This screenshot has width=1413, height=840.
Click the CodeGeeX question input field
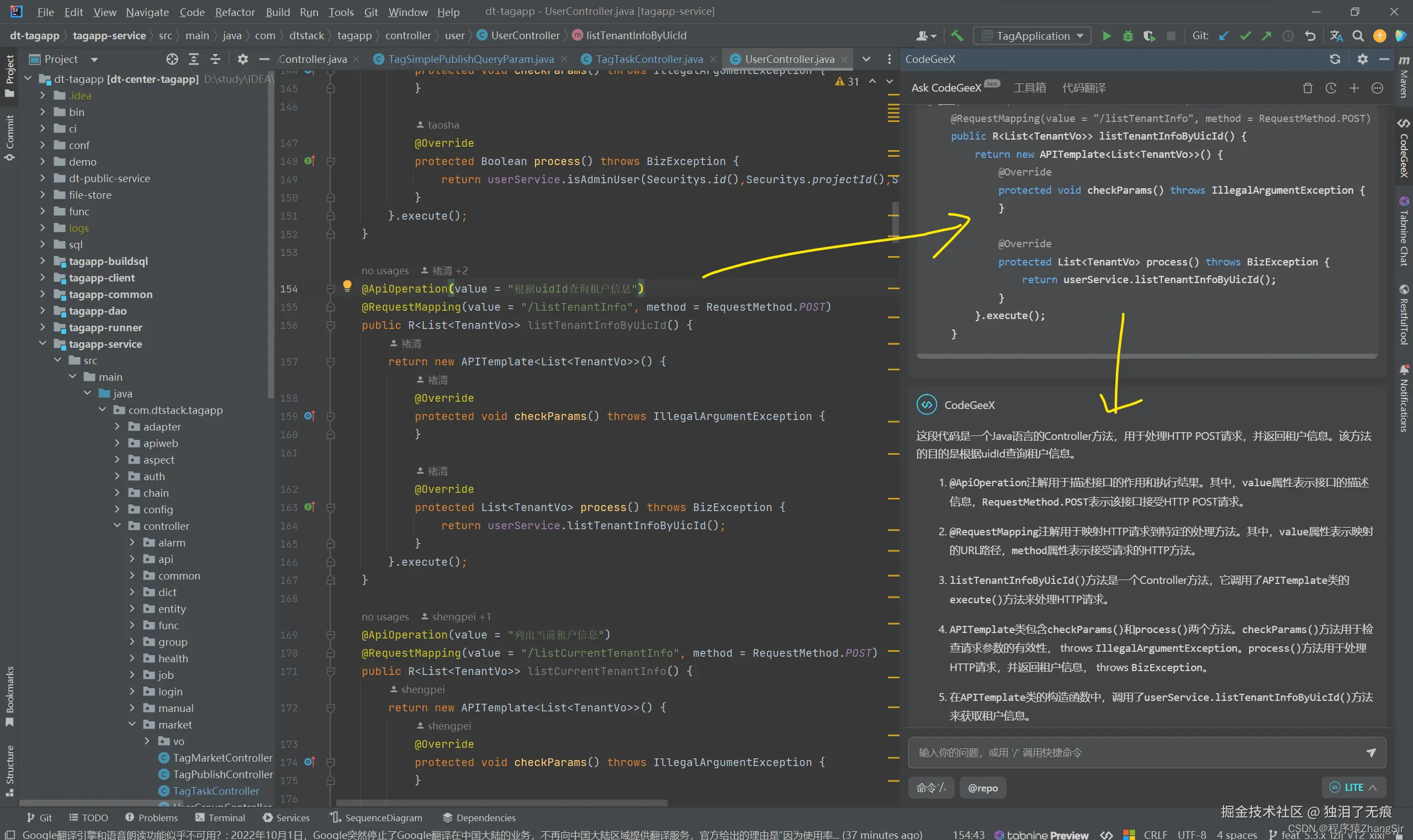tap(1132, 752)
